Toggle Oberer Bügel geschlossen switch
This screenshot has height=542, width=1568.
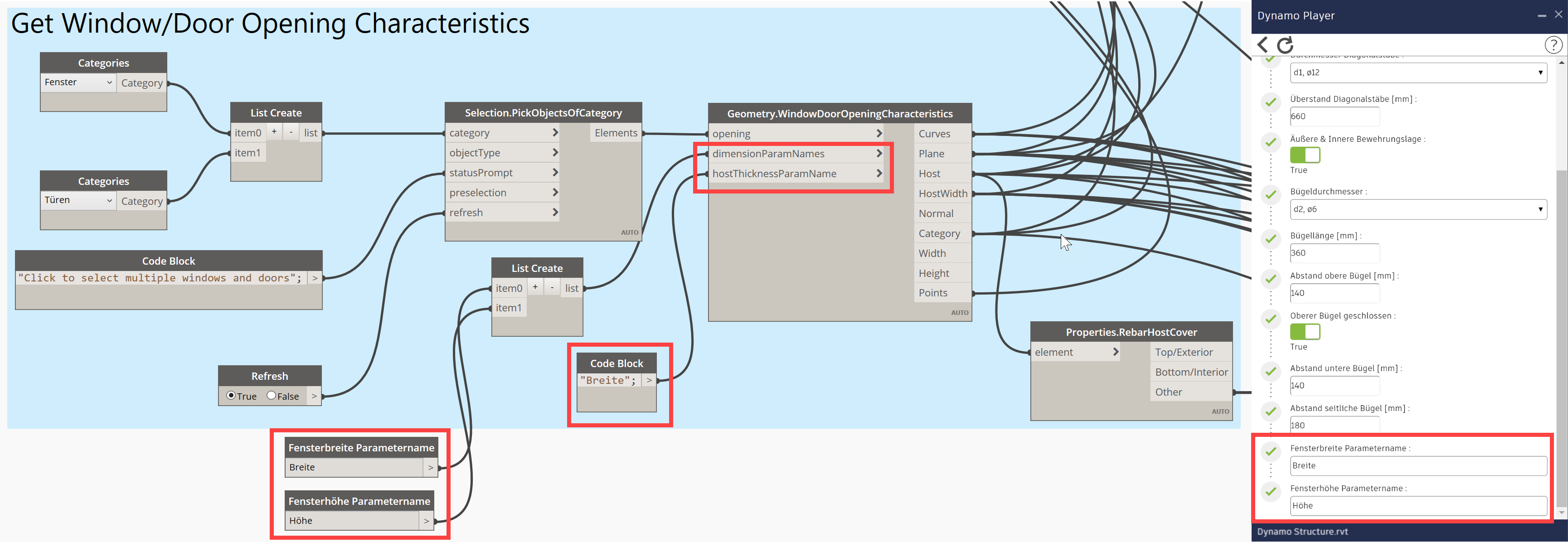(x=1305, y=332)
